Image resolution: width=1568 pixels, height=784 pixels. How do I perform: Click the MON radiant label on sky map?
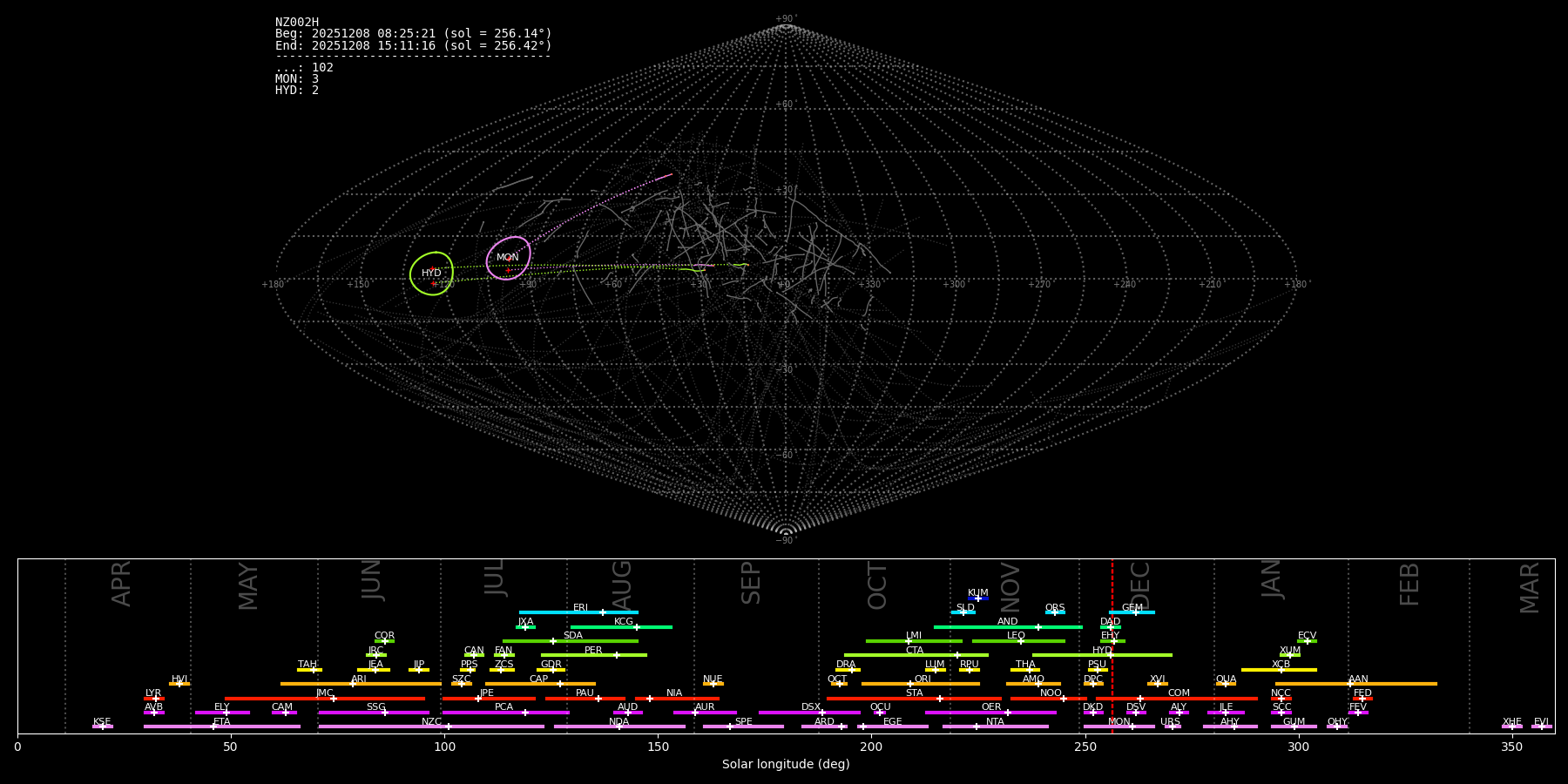(508, 258)
